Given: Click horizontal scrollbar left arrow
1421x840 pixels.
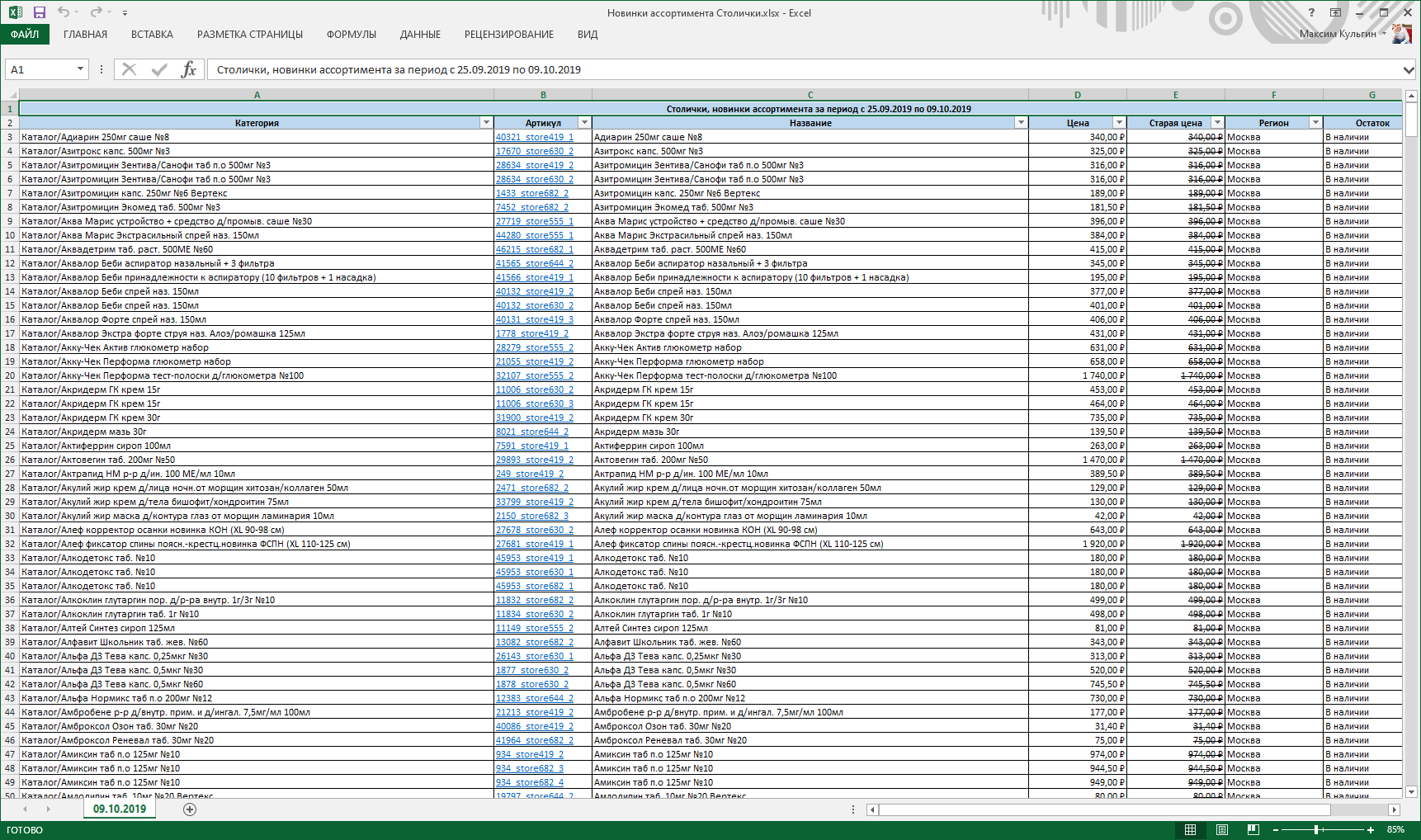Looking at the screenshot, I should [x=873, y=809].
